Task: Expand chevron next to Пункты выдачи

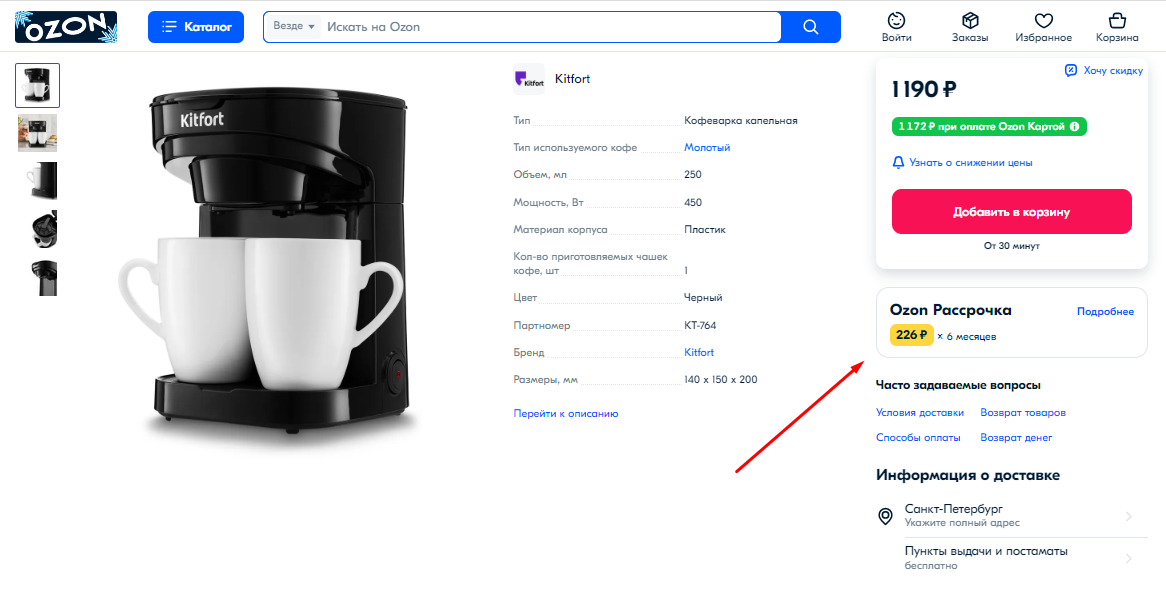Action: [x=1129, y=559]
